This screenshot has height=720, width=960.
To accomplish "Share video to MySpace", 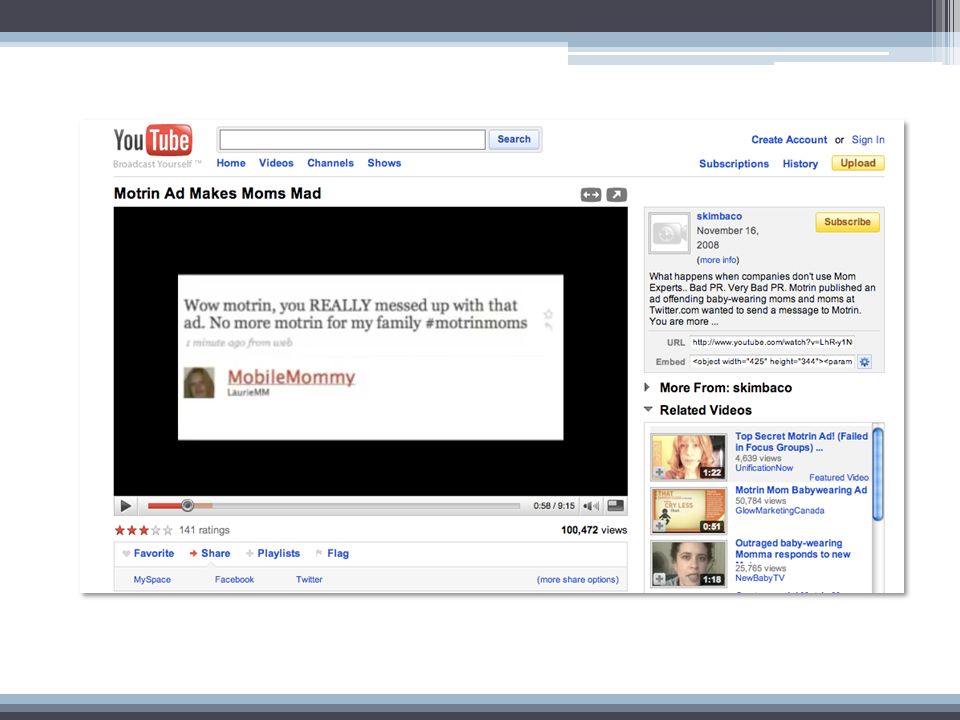I will pyautogui.click(x=152, y=579).
